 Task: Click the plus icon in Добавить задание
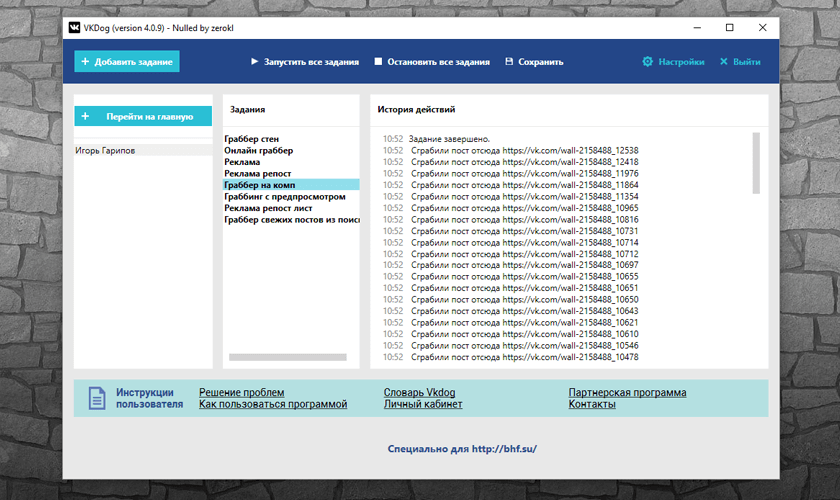(85, 62)
